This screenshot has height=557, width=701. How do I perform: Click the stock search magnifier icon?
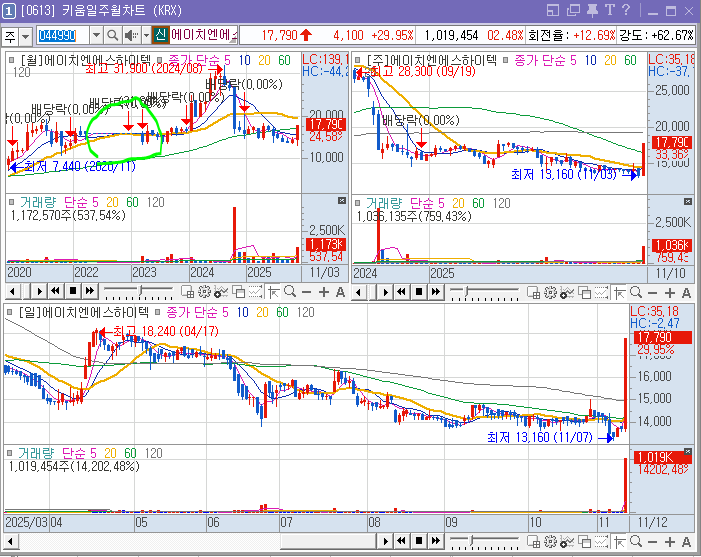click(x=112, y=35)
